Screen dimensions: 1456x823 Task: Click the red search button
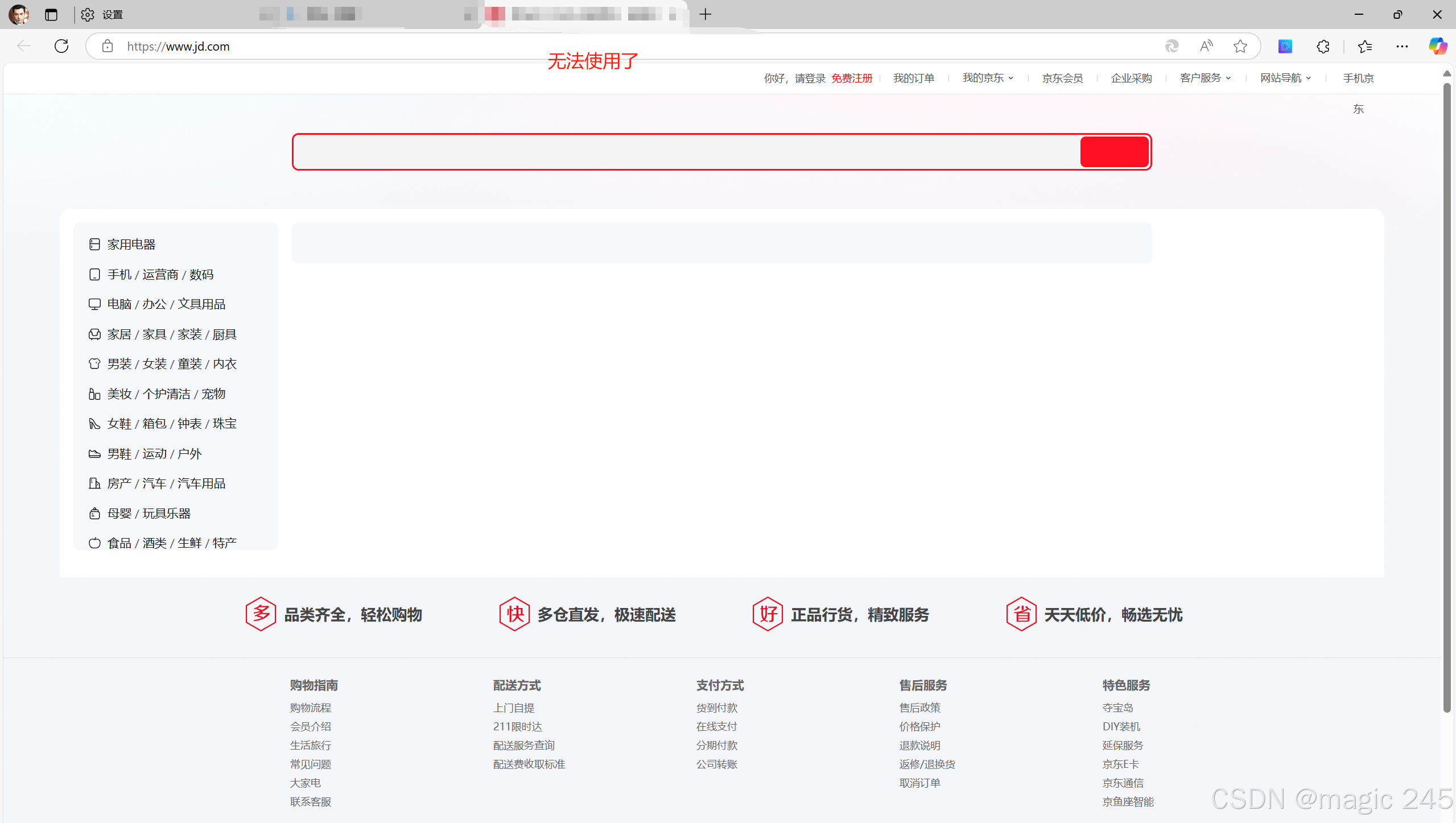point(1114,152)
